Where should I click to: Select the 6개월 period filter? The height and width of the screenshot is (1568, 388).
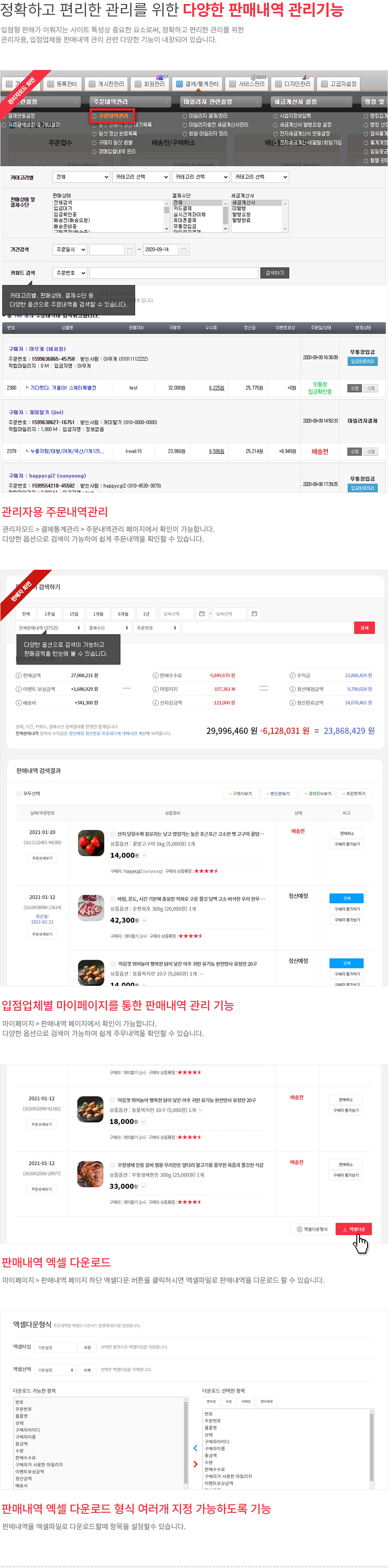(x=123, y=613)
